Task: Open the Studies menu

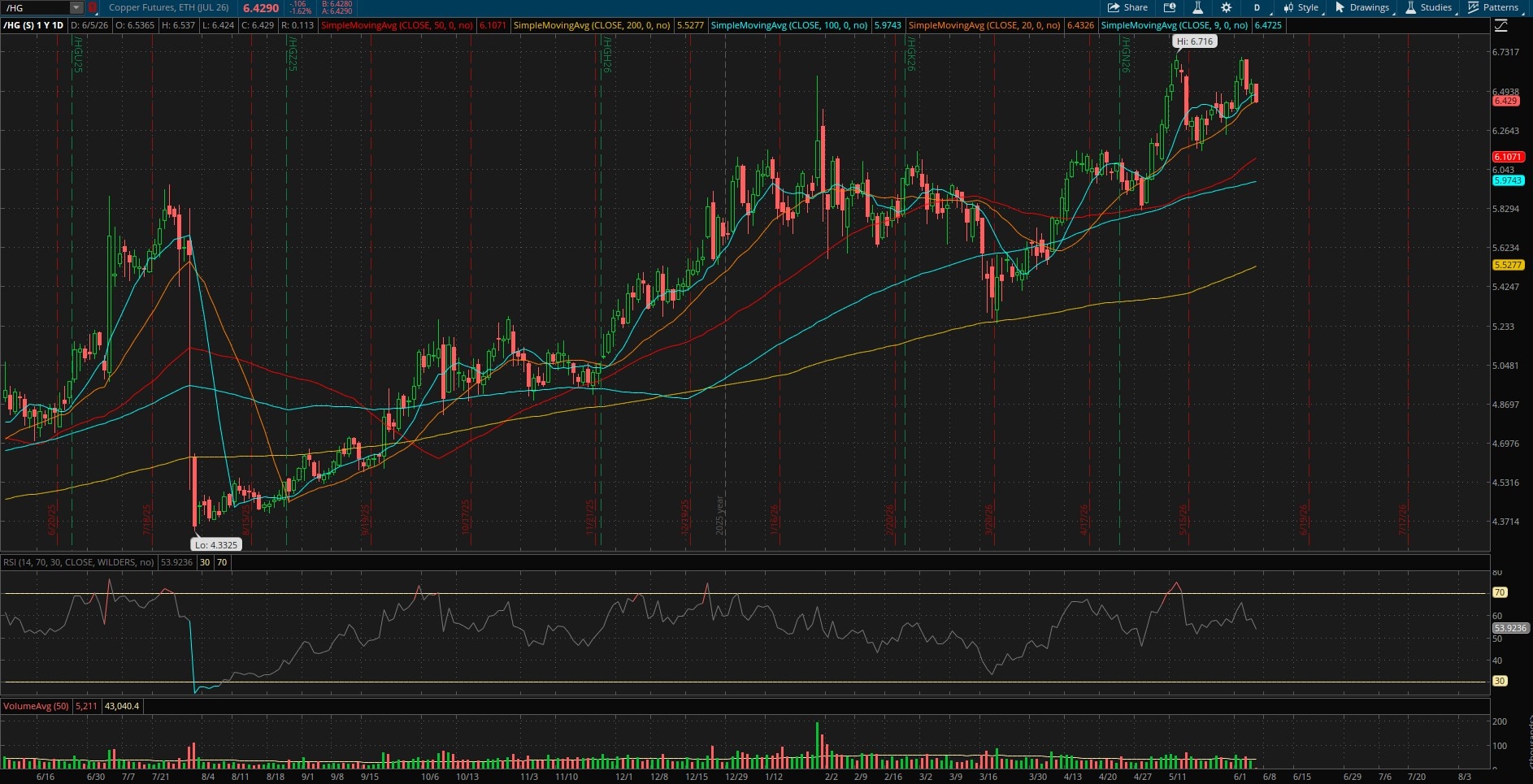Action: coord(1429,7)
